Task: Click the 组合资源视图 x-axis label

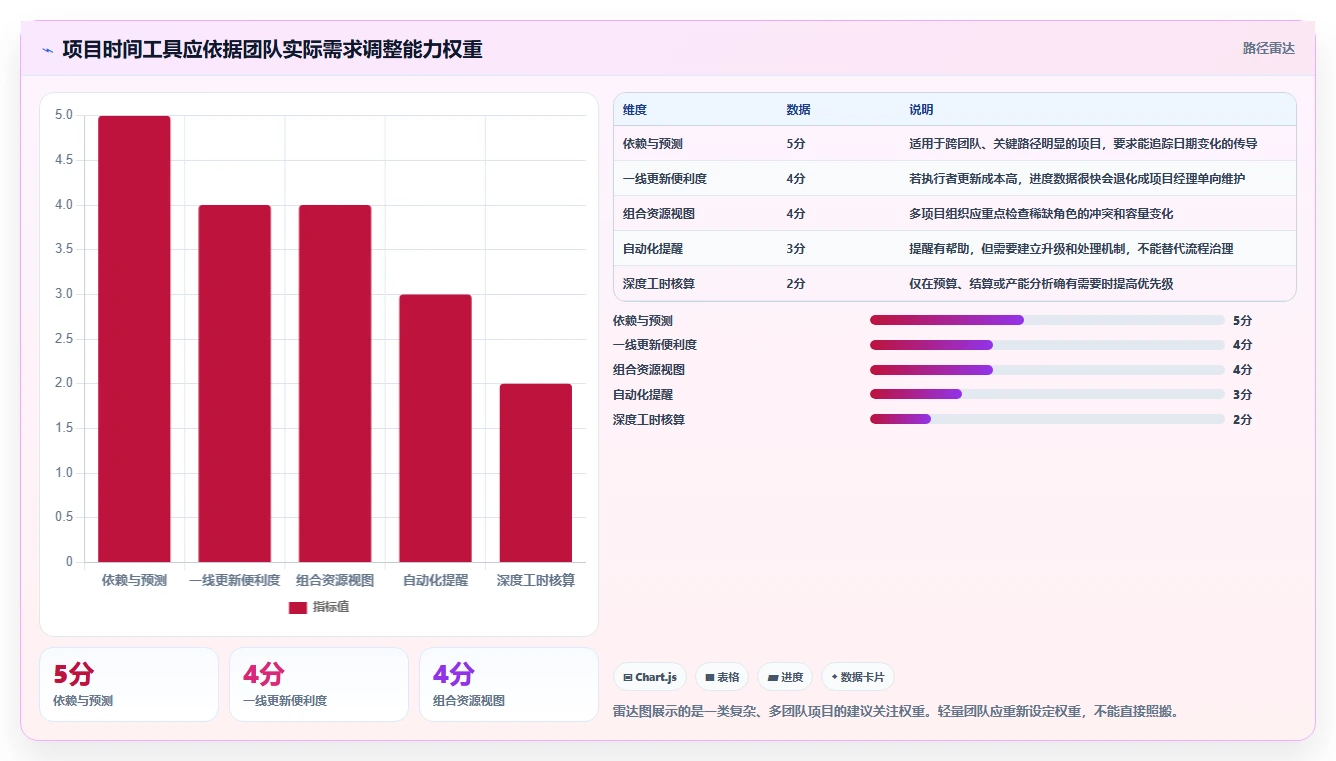Action: click(335, 580)
